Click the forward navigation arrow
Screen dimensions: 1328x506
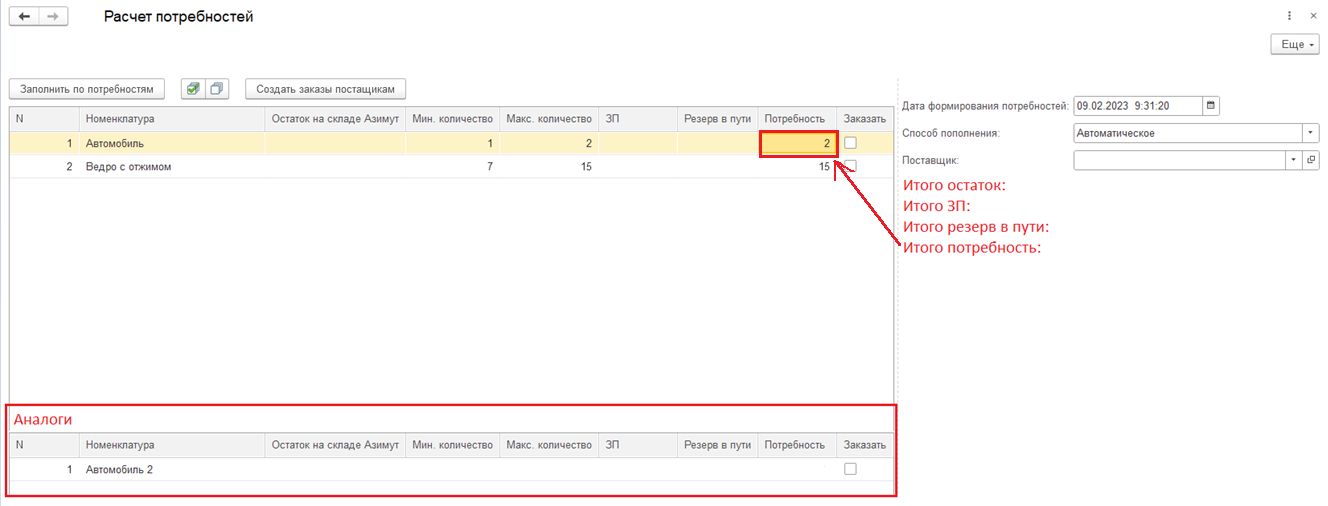[x=53, y=17]
